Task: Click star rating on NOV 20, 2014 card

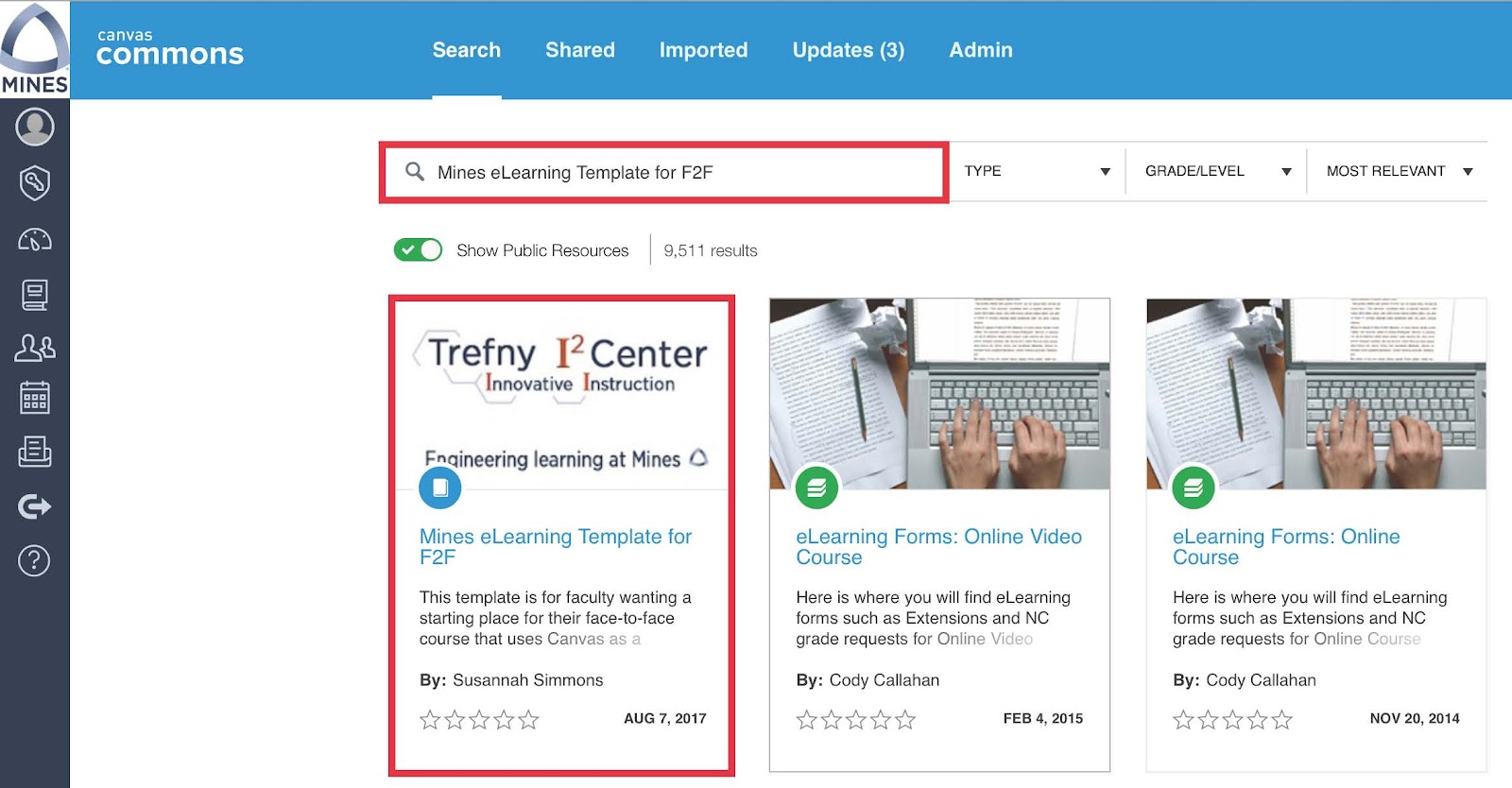Action: pyautogui.click(x=1232, y=720)
